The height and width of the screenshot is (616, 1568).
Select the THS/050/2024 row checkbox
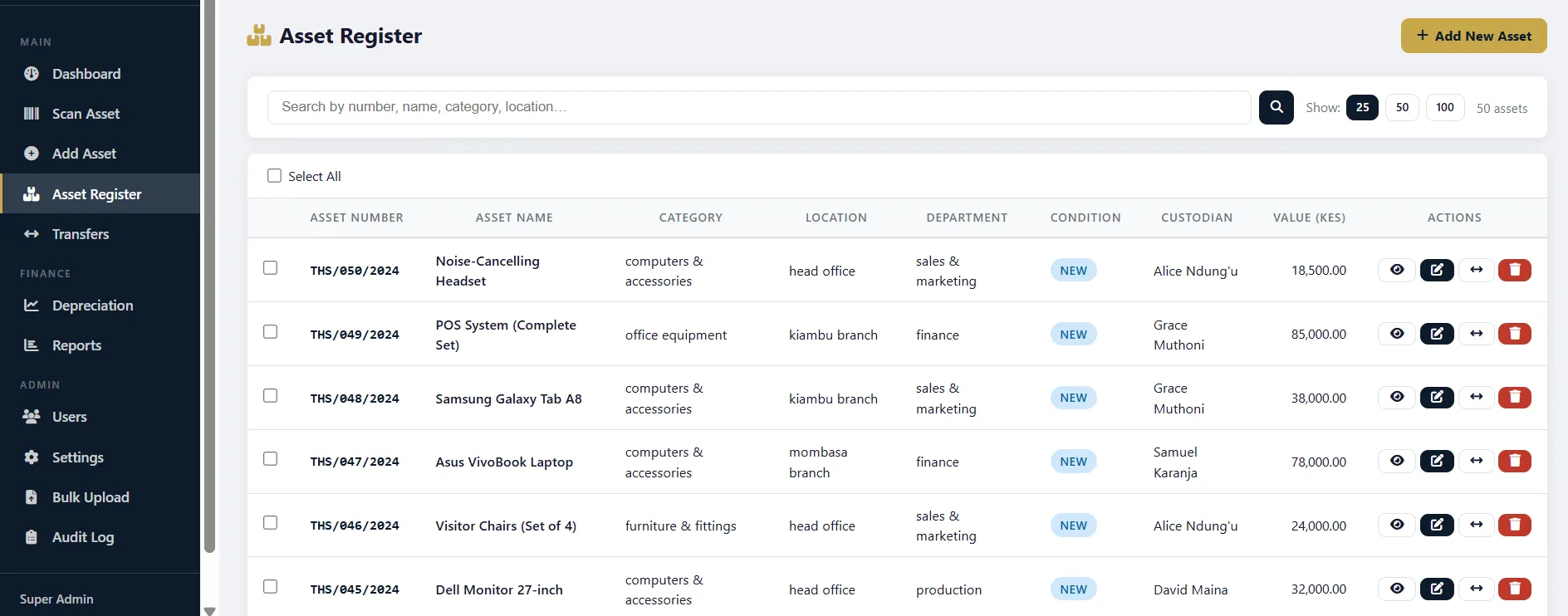270,267
